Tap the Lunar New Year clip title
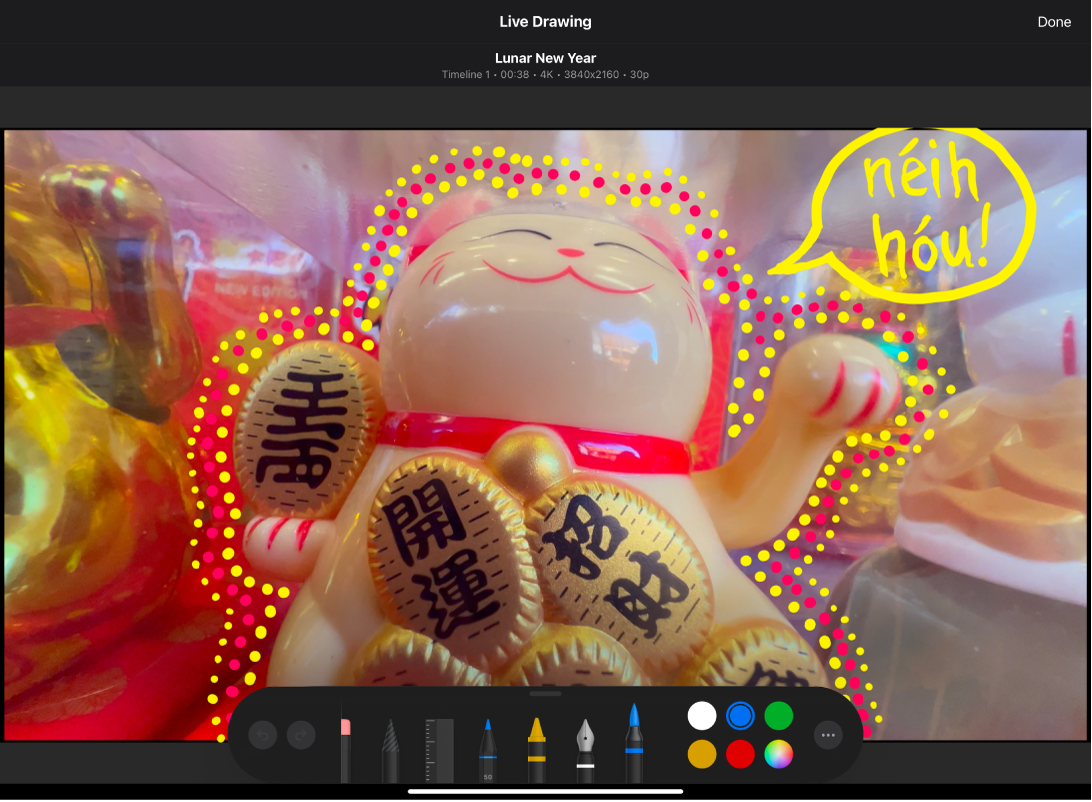This screenshot has height=802, width=1092. coord(546,58)
